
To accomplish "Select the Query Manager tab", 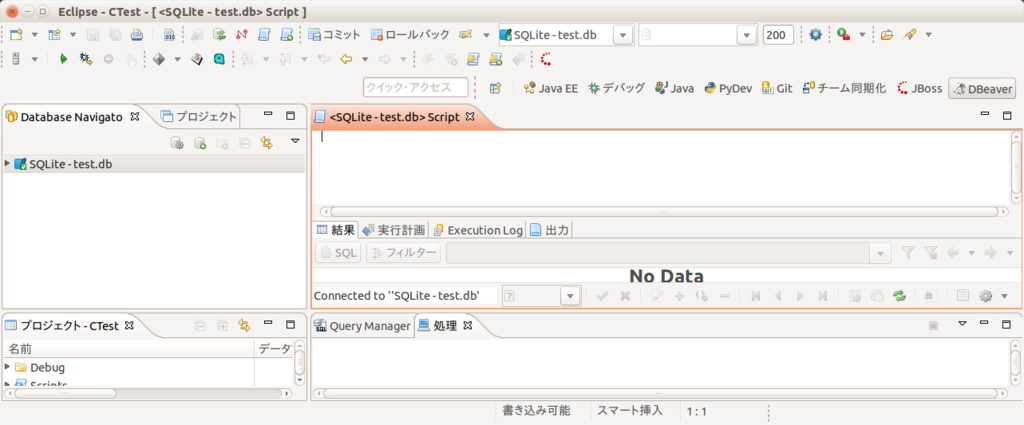I will [x=362, y=326].
